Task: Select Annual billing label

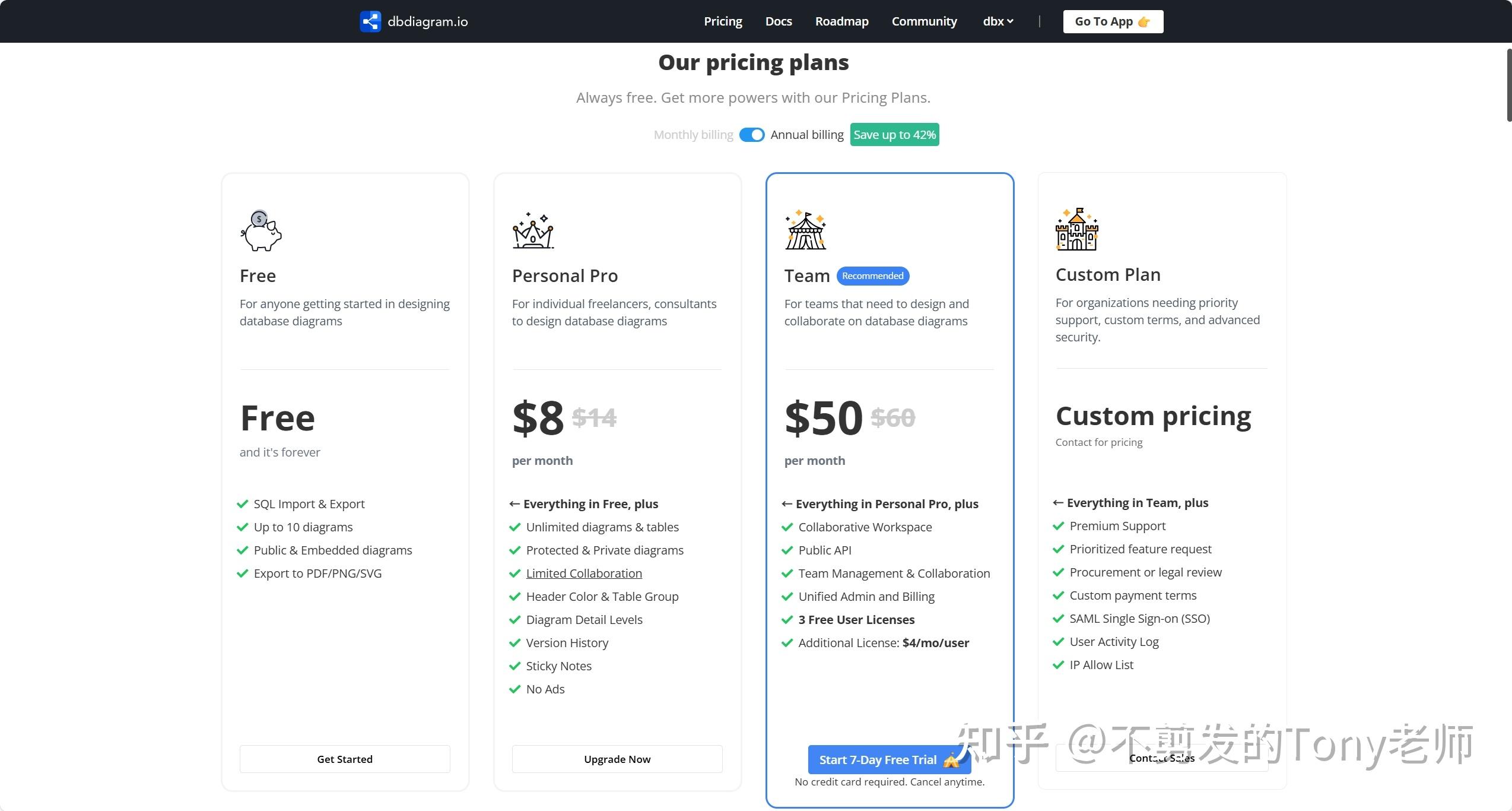Action: click(806, 135)
